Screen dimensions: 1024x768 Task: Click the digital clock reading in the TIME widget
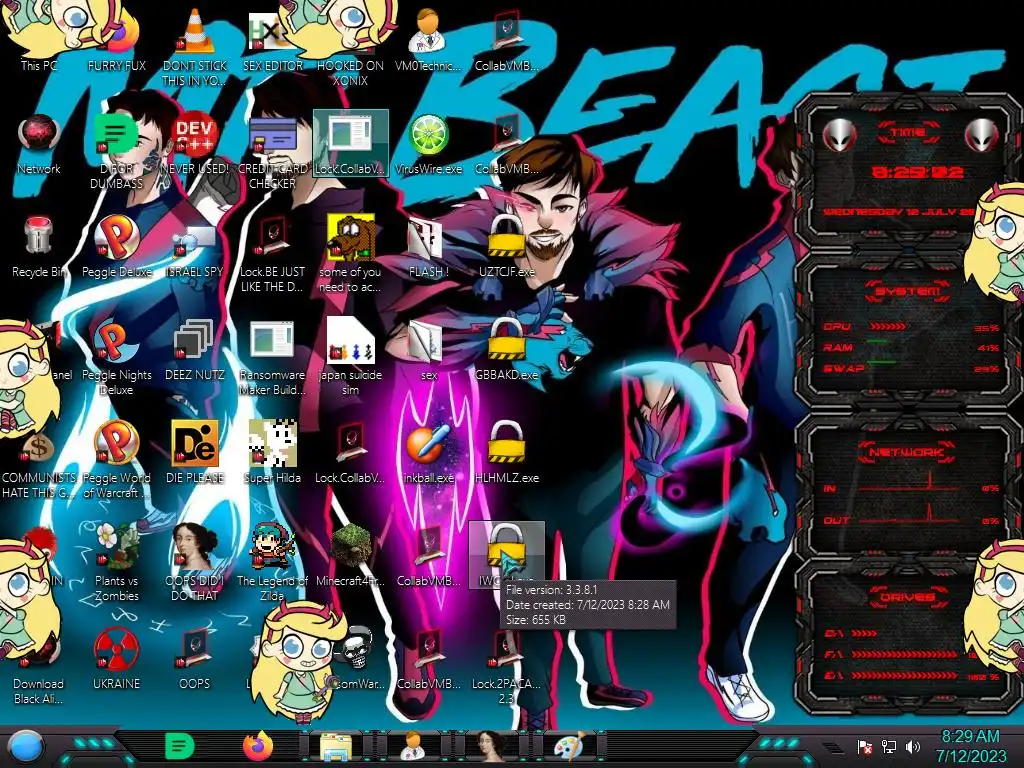coord(917,172)
